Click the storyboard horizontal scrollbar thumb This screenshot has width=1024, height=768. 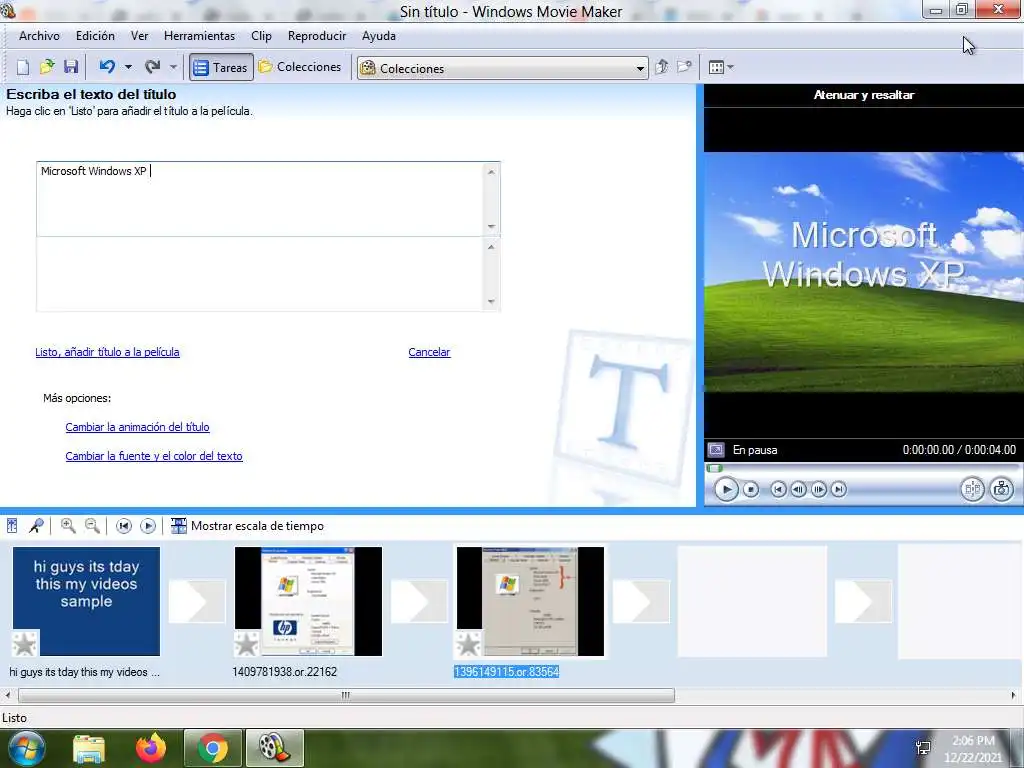click(x=346, y=696)
